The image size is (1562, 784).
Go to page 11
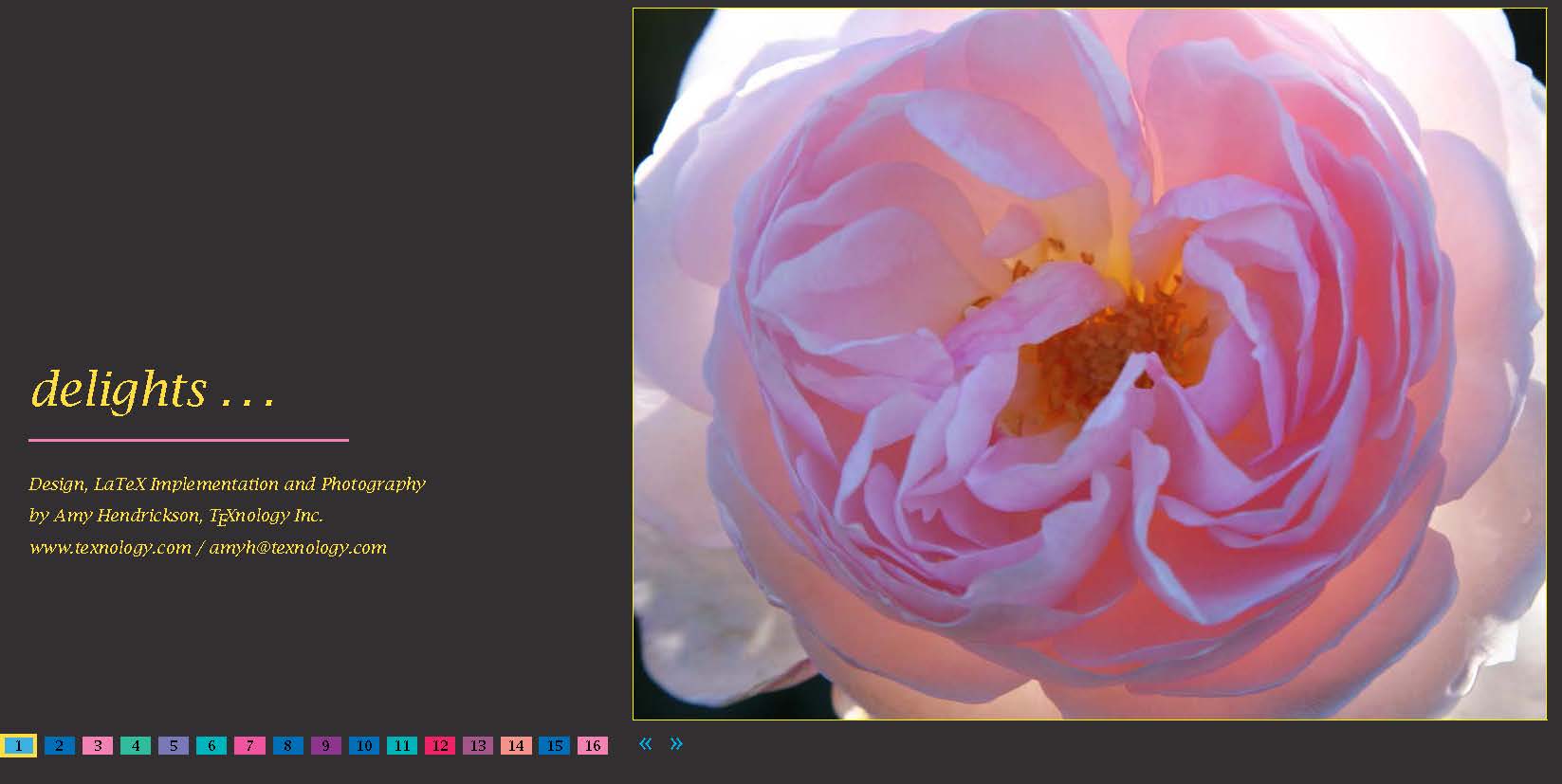click(402, 746)
